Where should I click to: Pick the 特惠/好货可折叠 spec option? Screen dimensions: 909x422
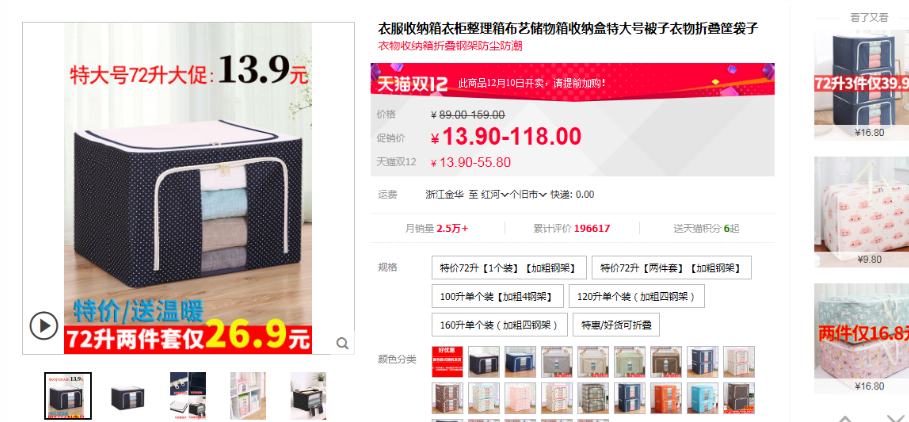(616, 325)
